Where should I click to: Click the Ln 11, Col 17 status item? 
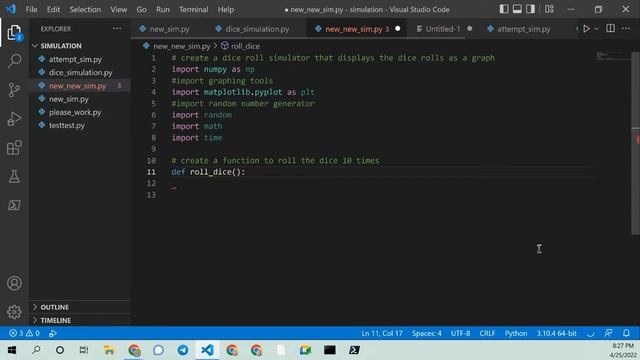coord(382,333)
